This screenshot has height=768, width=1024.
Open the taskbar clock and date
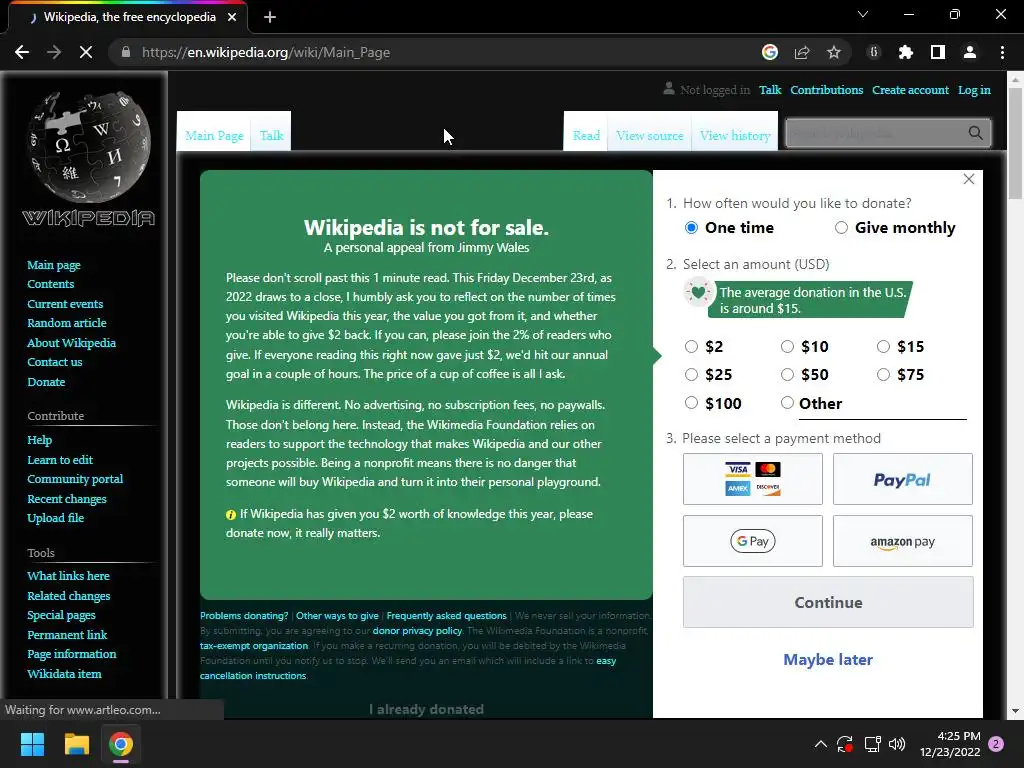pos(950,744)
